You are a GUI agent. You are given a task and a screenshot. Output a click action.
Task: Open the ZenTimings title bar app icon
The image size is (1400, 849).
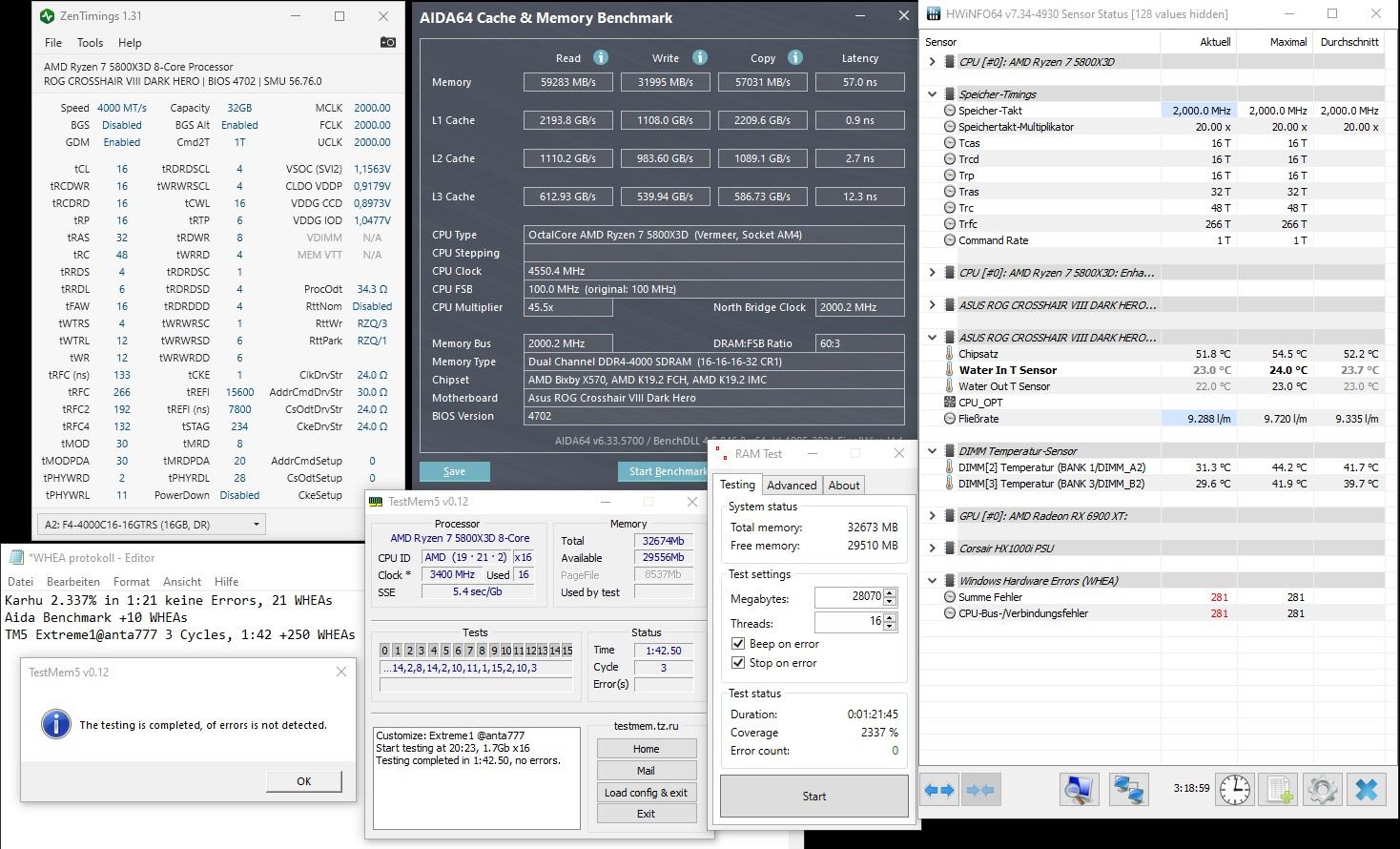48,16
